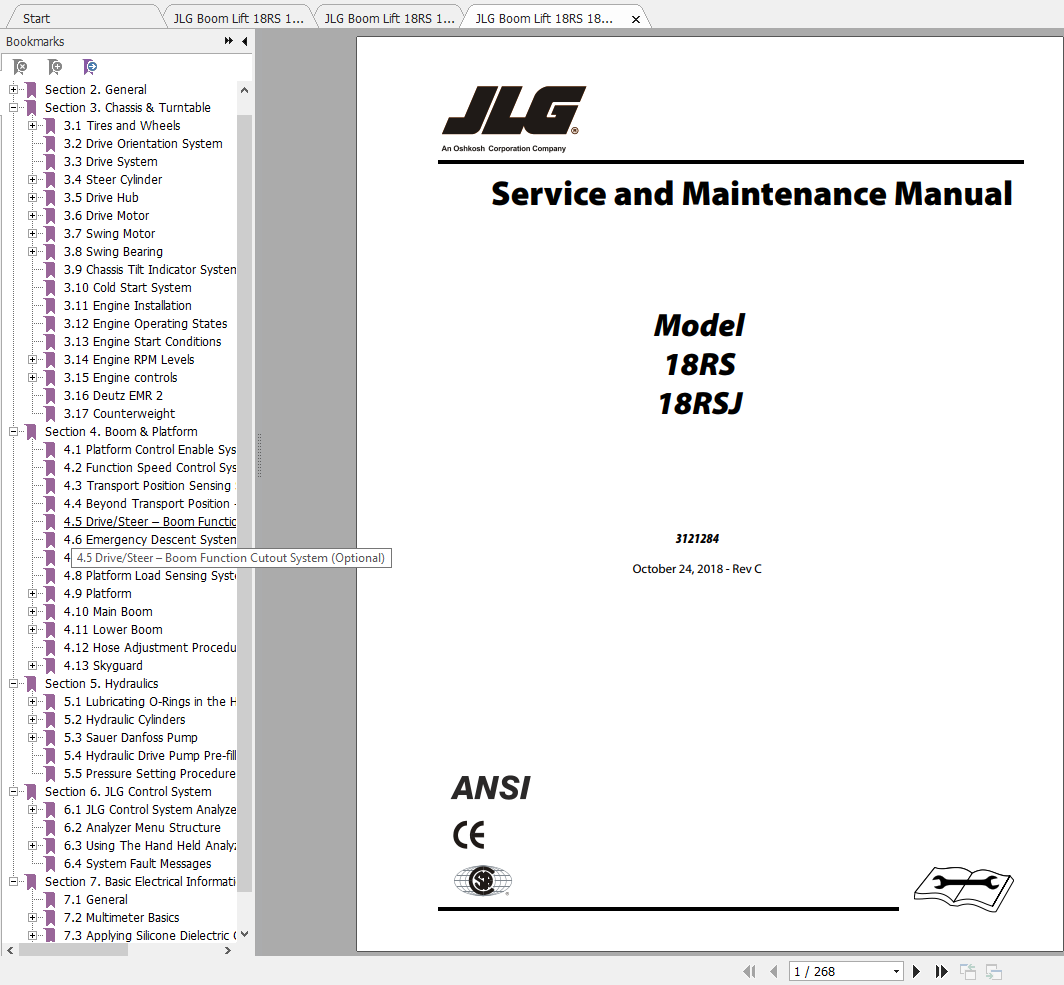Image resolution: width=1064 pixels, height=985 pixels.
Task: Open 3.14 Engine RPM Levels bookmark
Action: [129, 360]
